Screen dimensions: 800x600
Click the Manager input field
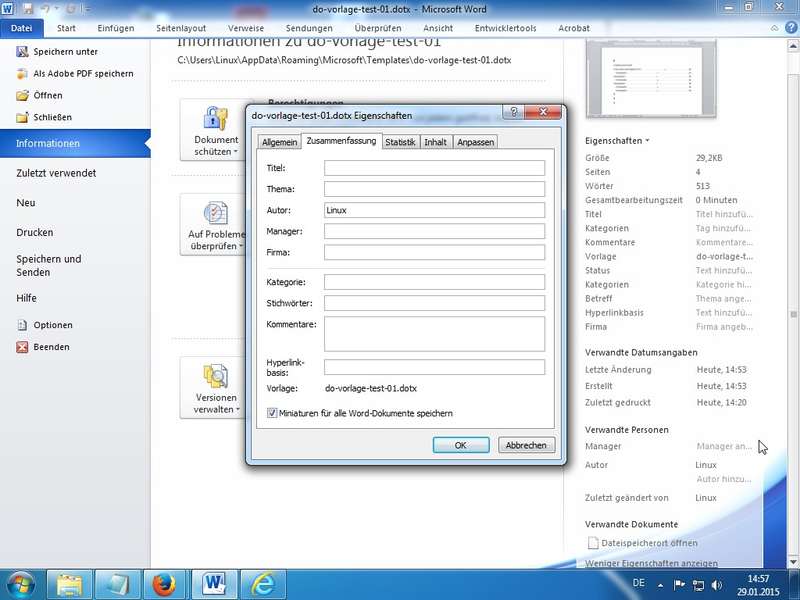(x=434, y=231)
